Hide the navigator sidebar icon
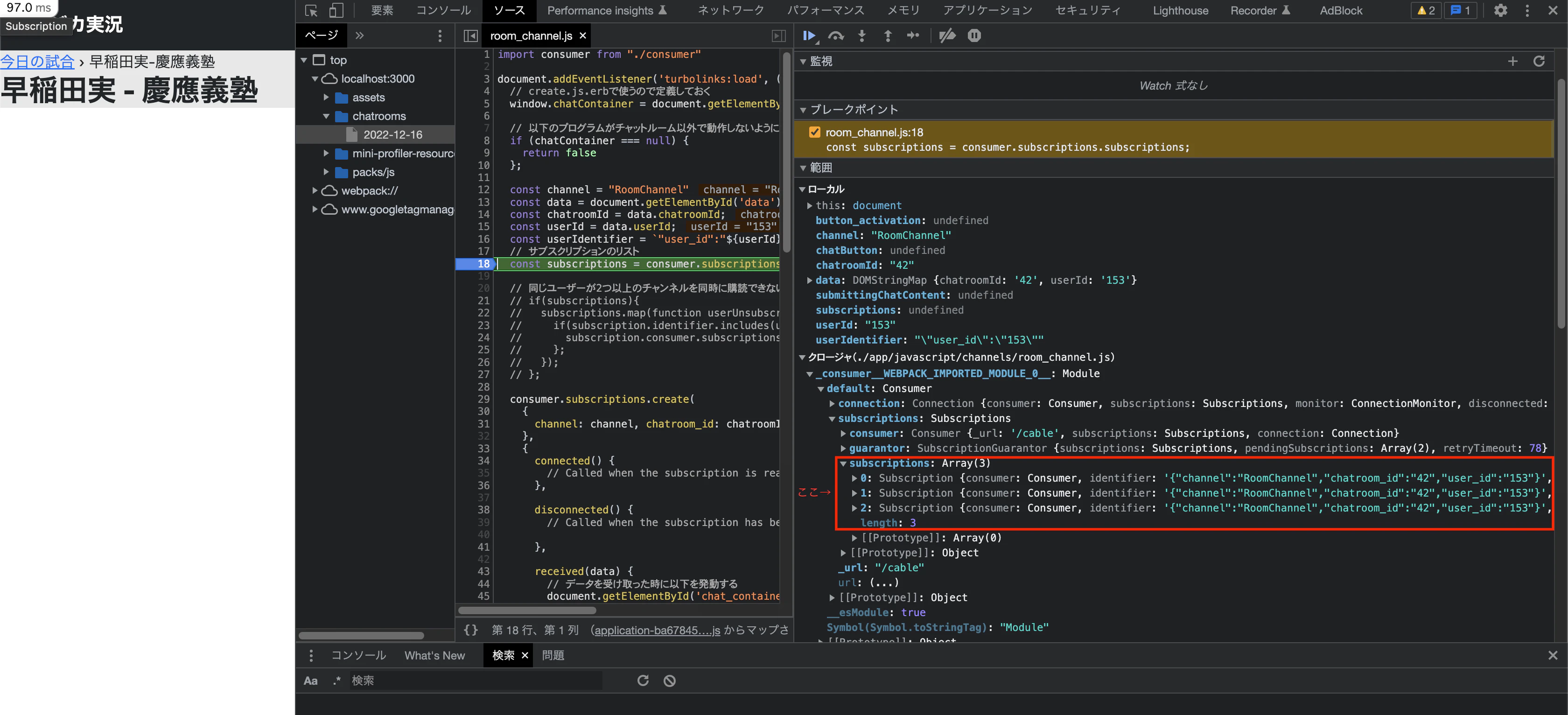The width and height of the screenshot is (1568, 715). [470, 36]
